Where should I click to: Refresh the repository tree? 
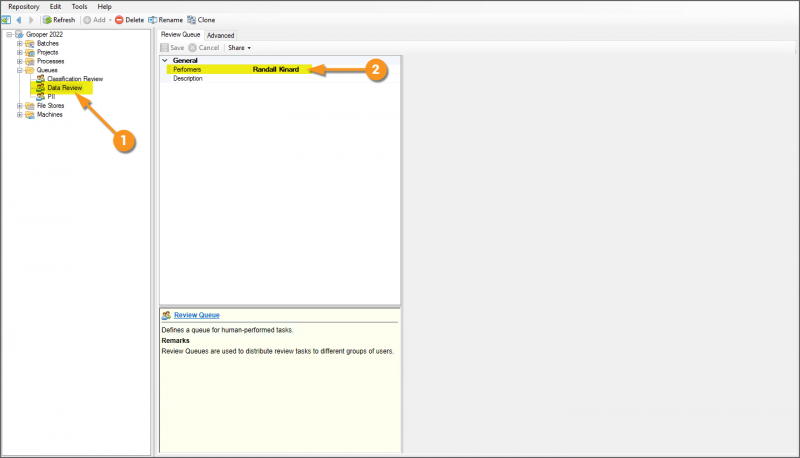[59, 20]
